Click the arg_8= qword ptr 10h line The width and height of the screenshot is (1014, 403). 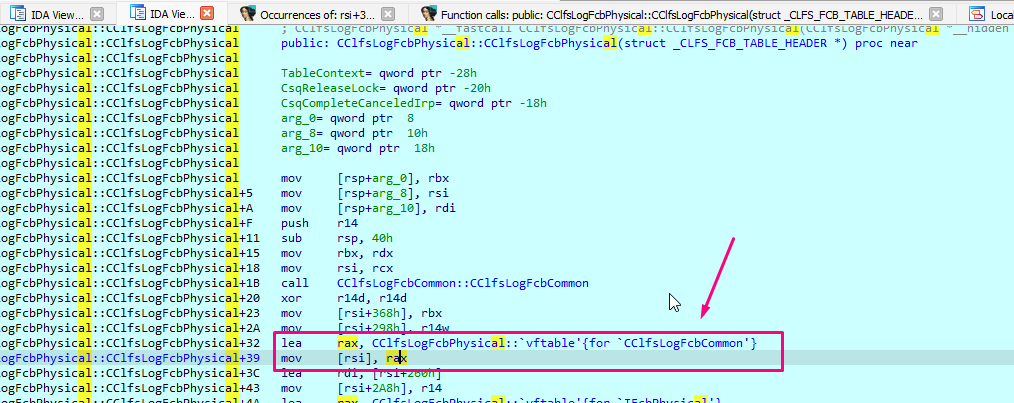[354, 133]
